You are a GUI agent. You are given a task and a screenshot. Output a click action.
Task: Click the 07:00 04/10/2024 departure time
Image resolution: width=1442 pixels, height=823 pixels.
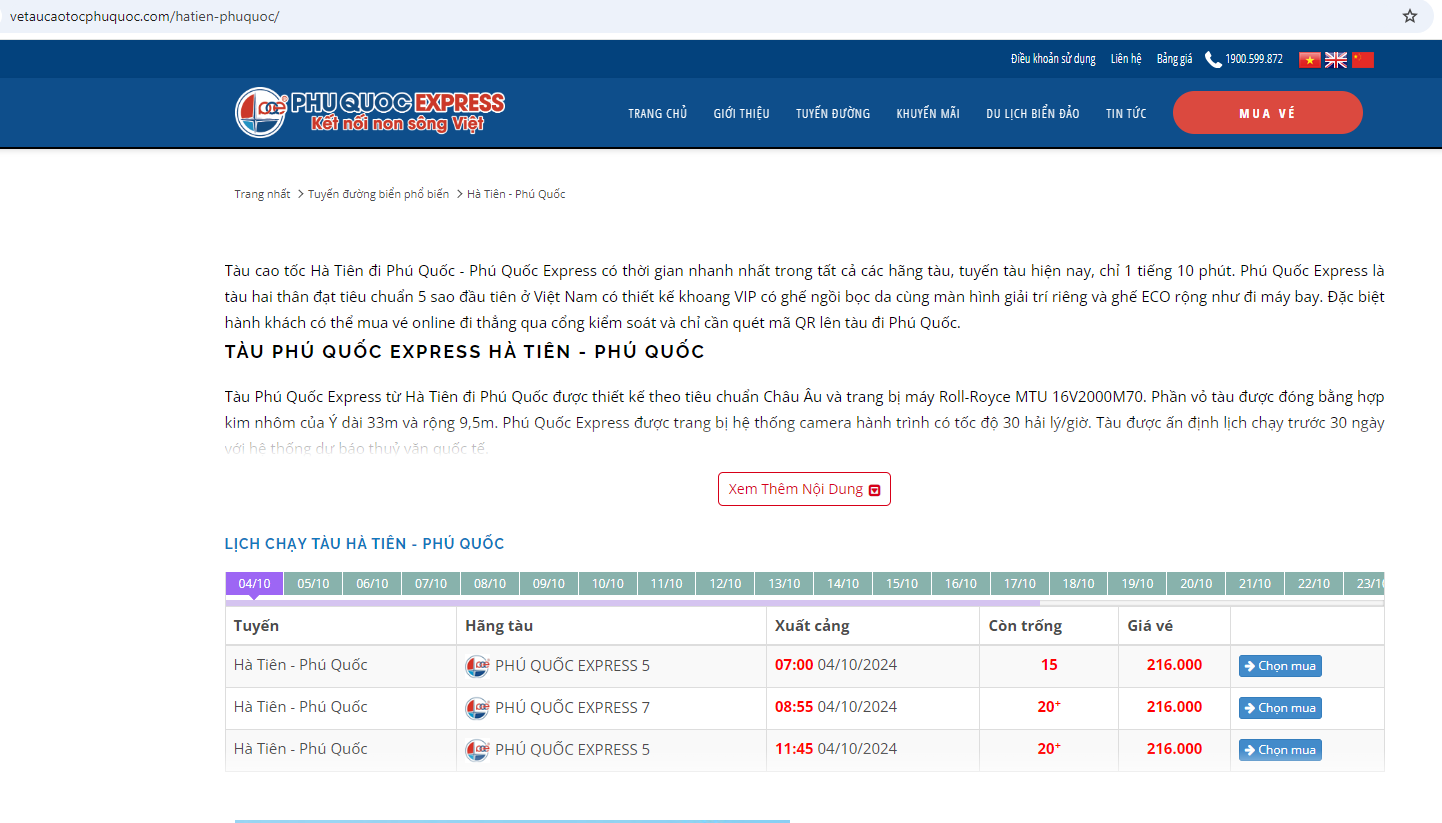[x=836, y=665]
